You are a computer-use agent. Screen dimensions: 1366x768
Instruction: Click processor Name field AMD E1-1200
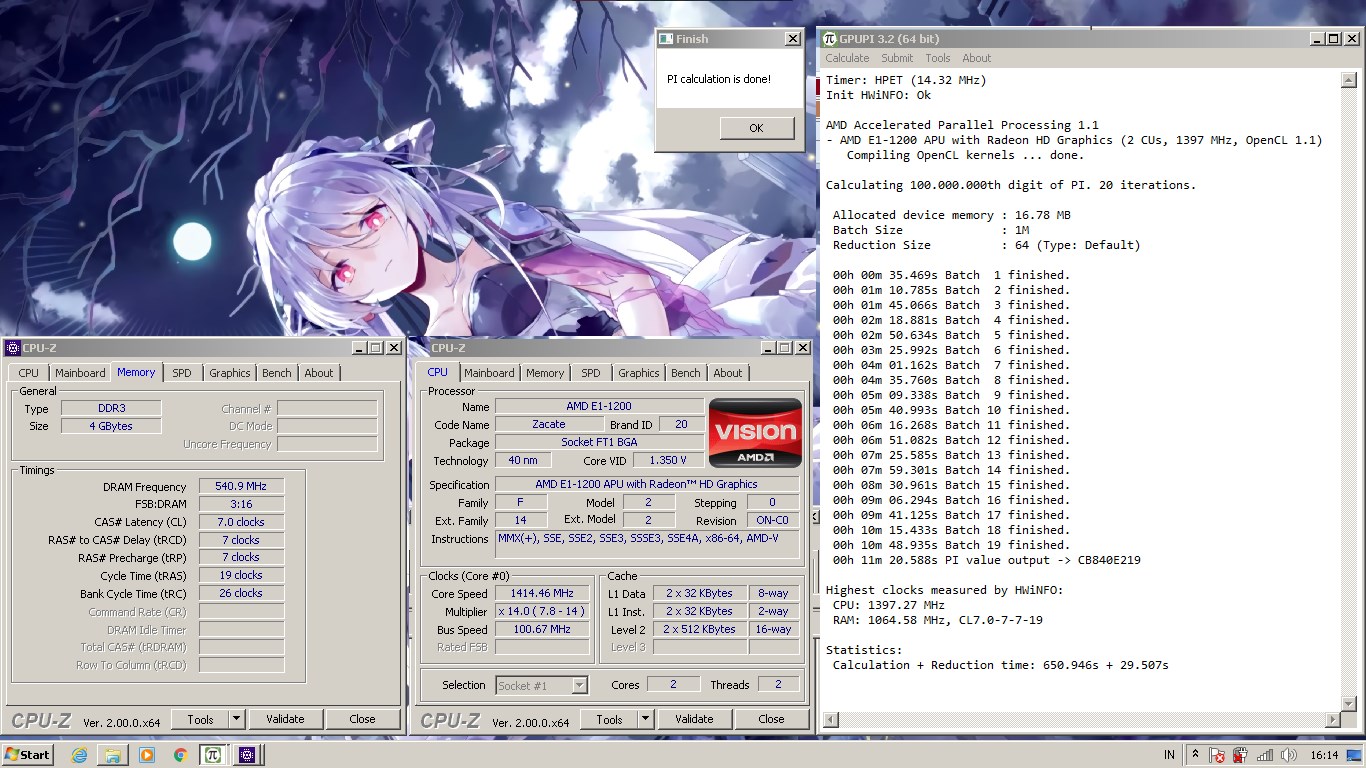[x=598, y=407]
